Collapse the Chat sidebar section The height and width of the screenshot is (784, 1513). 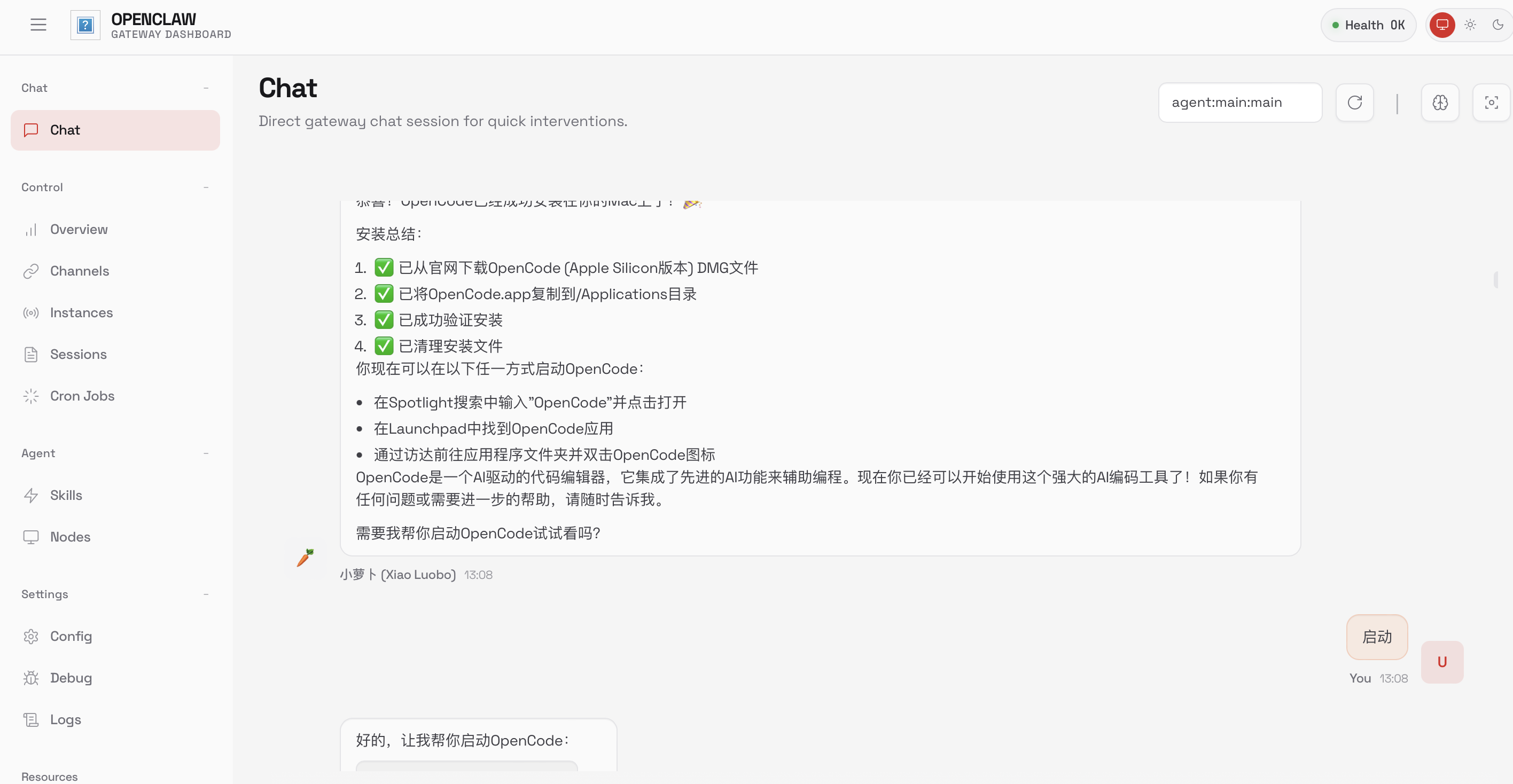click(x=206, y=88)
